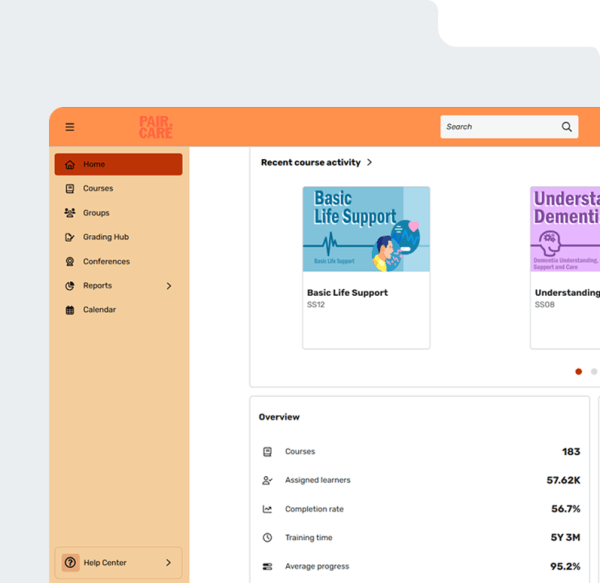Select the first carousel page dot
Viewport: 600px width, 583px height.
578,371
